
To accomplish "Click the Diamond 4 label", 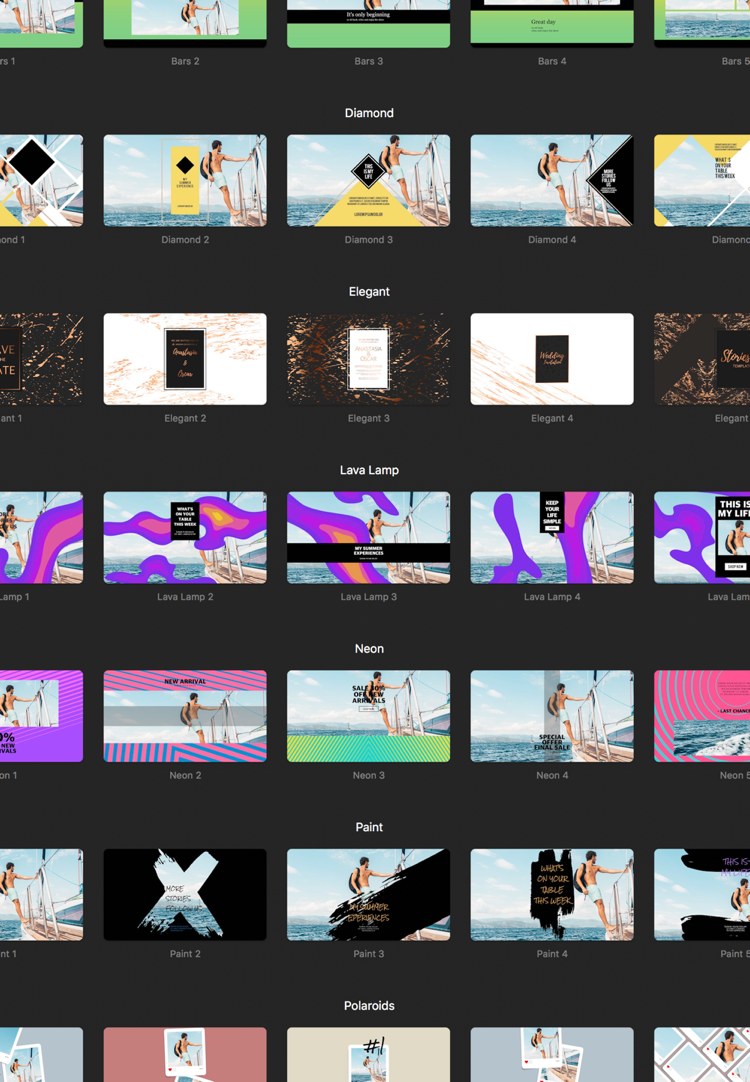I will point(552,240).
